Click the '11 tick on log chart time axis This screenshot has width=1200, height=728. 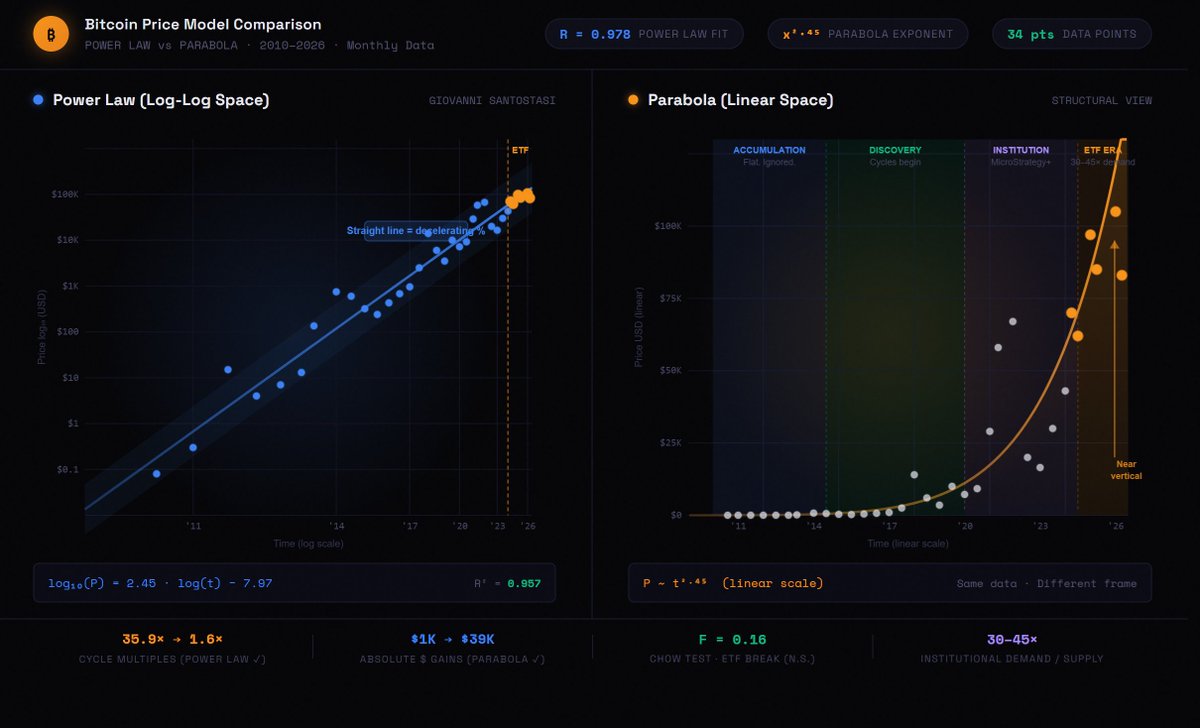click(x=193, y=525)
